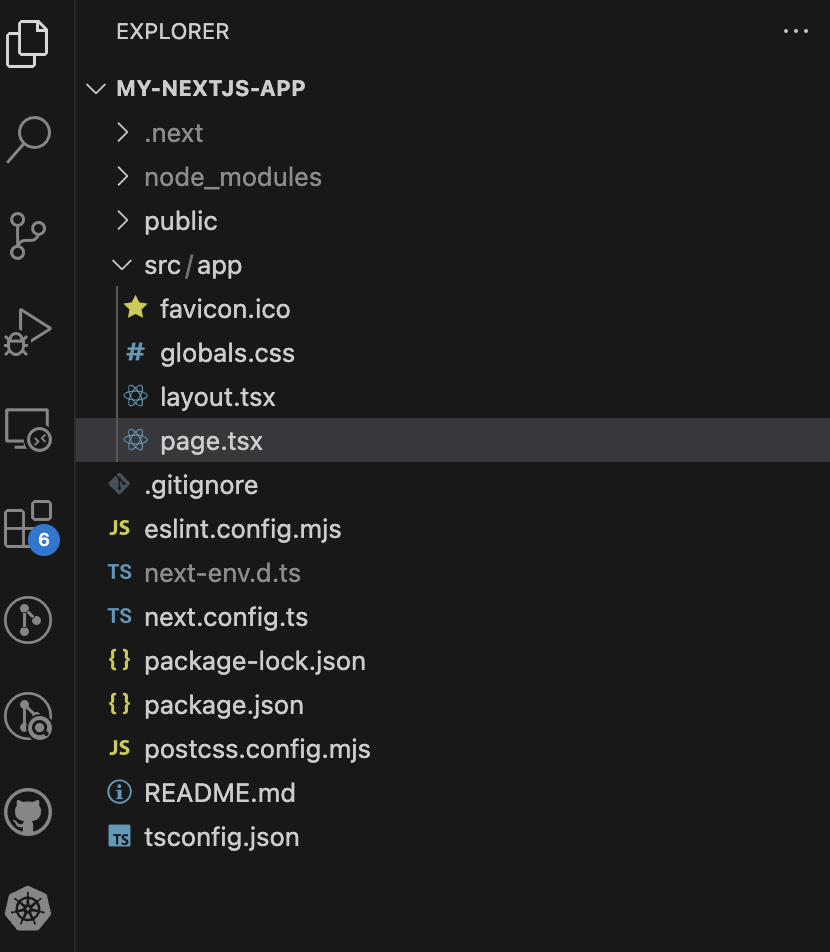
Task: Open the Remote Explorer view
Action: [29, 429]
